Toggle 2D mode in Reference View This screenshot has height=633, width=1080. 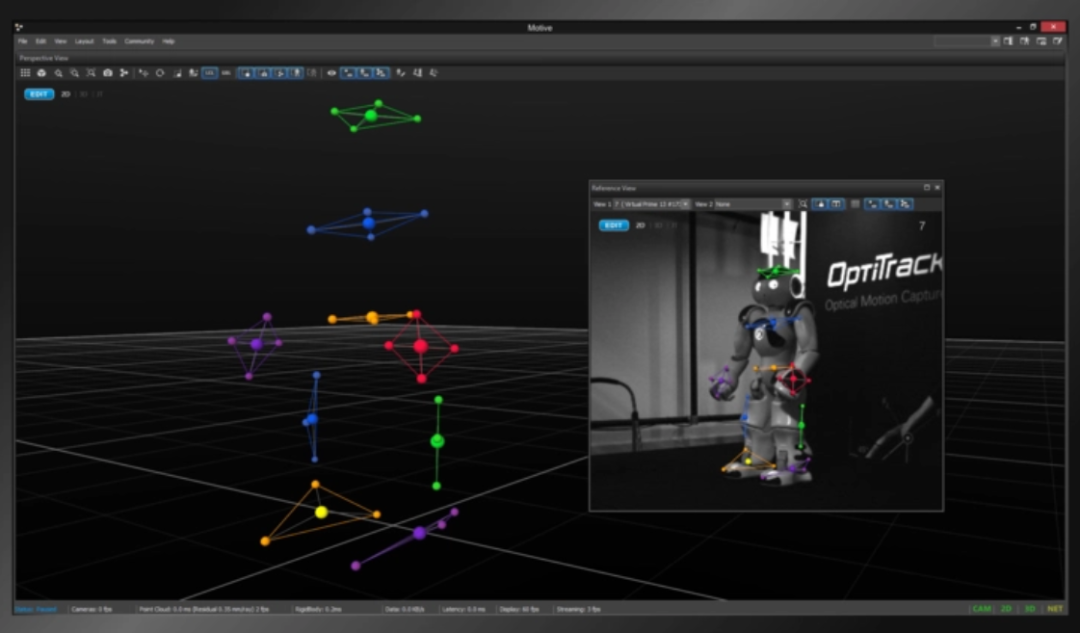[x=640, y=226]
